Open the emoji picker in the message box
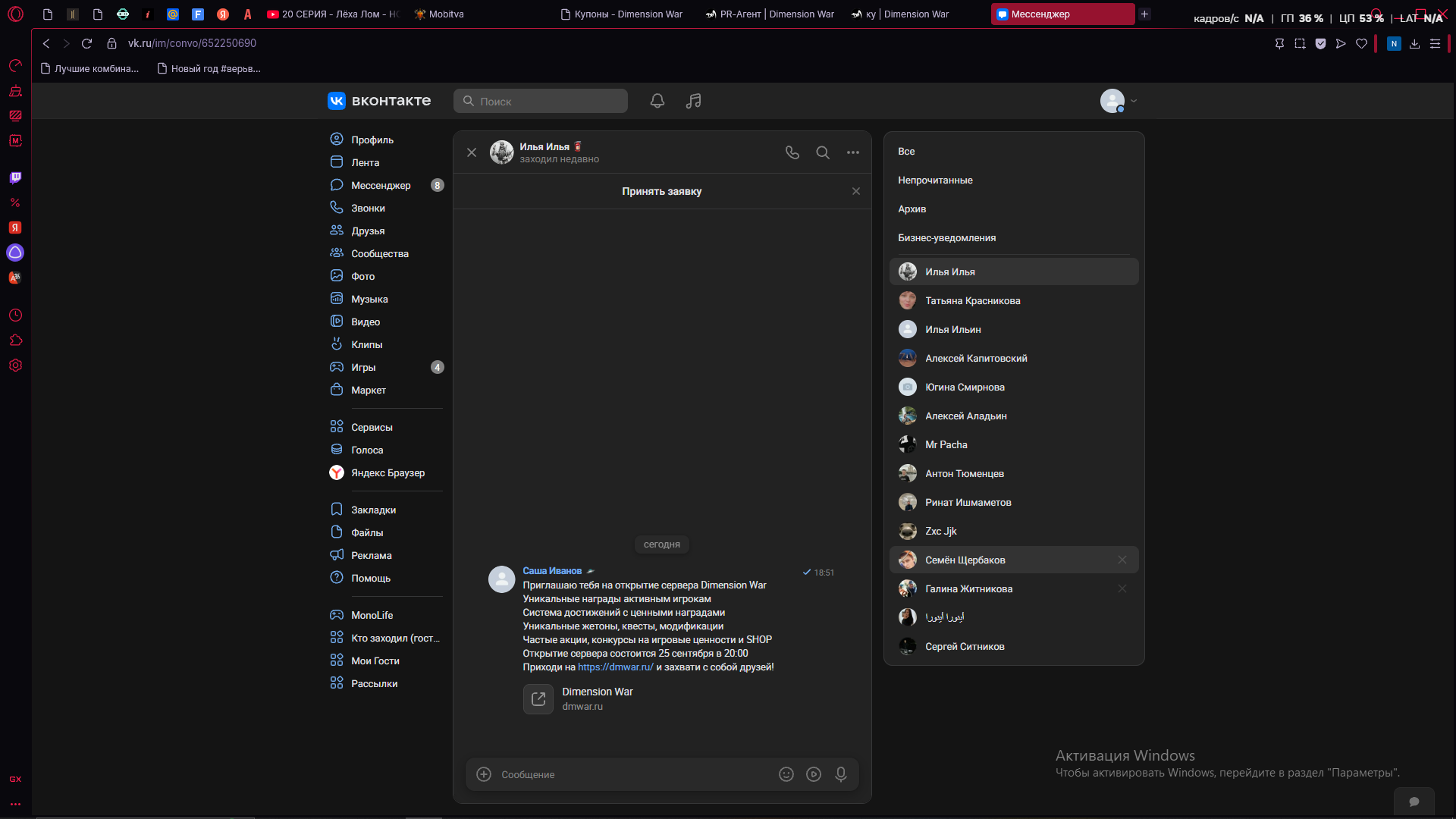This screenshot has width=1456, height=819. [x=786, y=774]
